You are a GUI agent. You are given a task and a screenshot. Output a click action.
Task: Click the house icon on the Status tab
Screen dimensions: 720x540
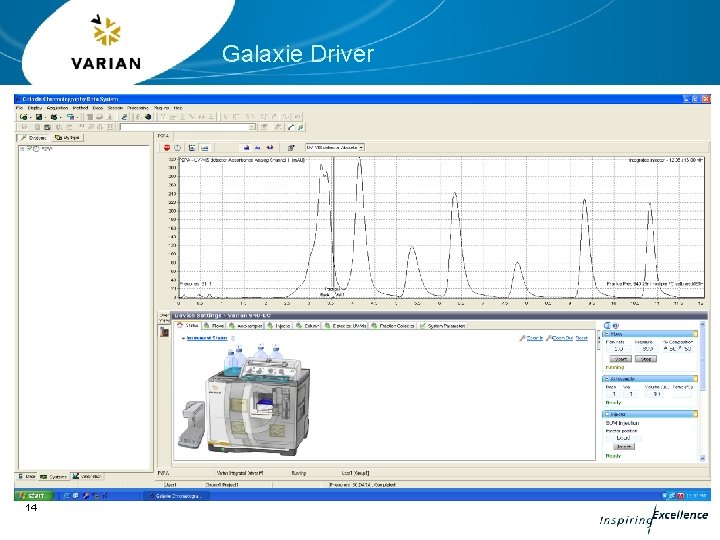tap(180, 325)
